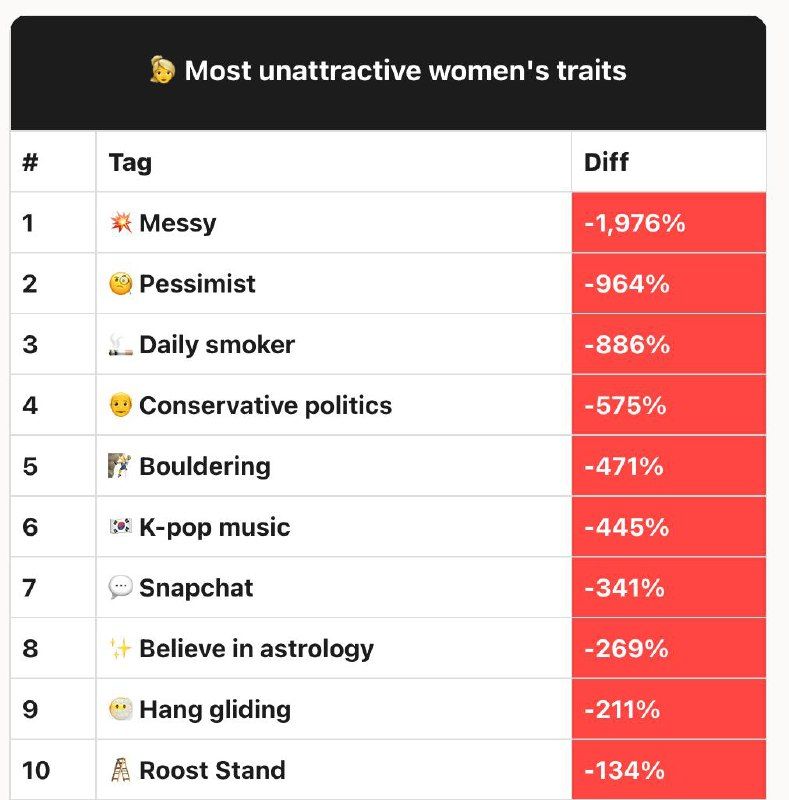
Task: Click the monocle face icon beside Pessimist
Action: [x=120, y=284]
